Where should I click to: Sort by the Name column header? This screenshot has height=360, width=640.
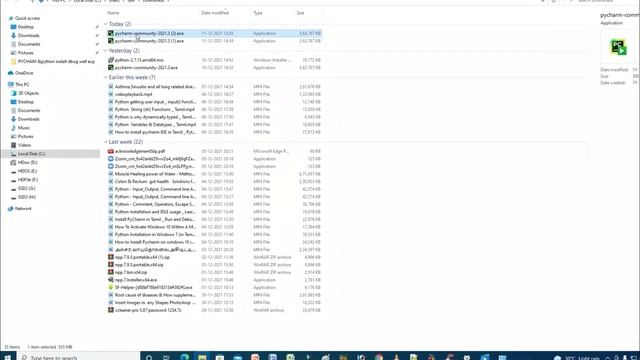click(x=113, y=13)
